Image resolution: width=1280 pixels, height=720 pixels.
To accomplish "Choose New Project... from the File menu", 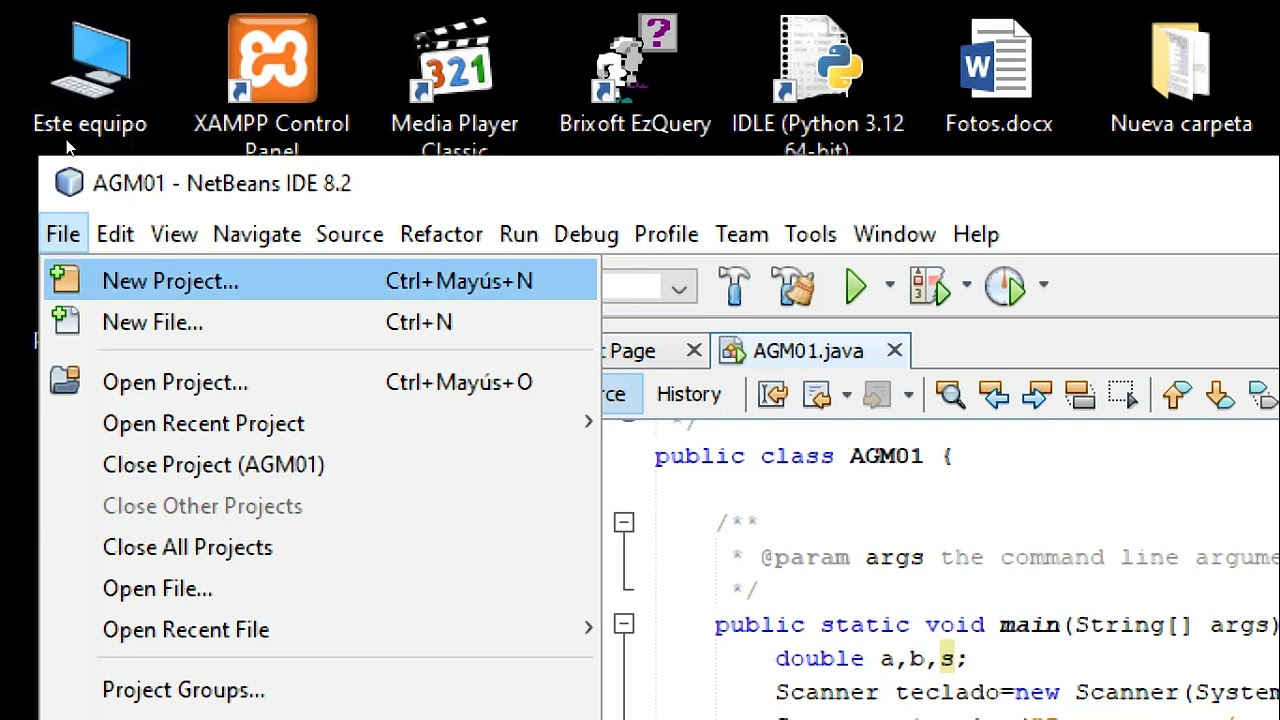I will (x=320, y=281).
